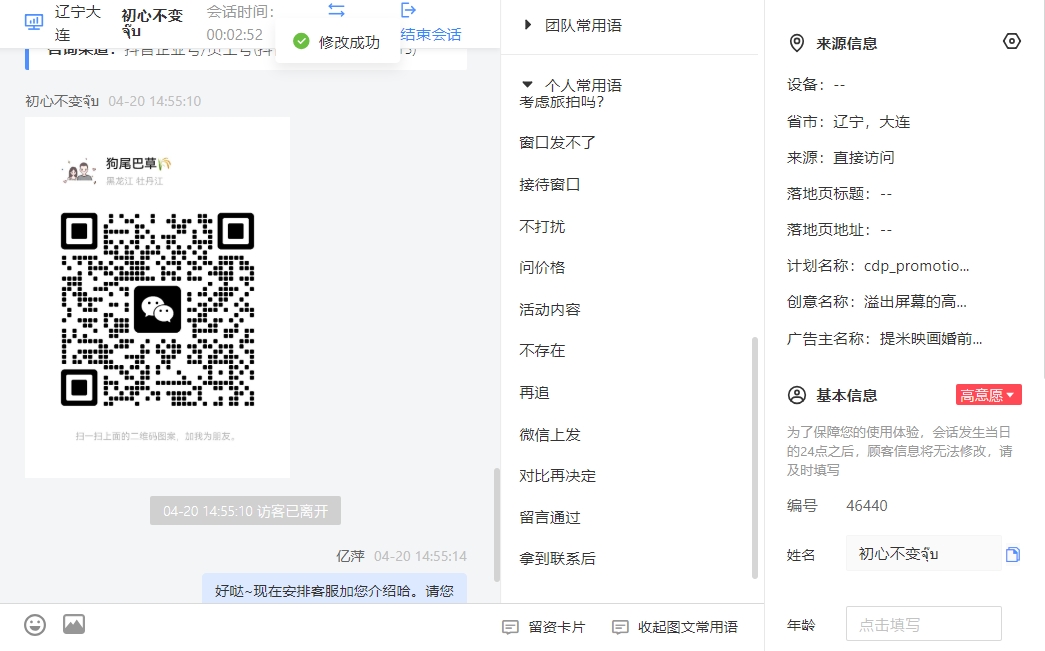Click the 修改成功 toast text
Viewport: 1045px width, 651px height.
pos(349,42)
